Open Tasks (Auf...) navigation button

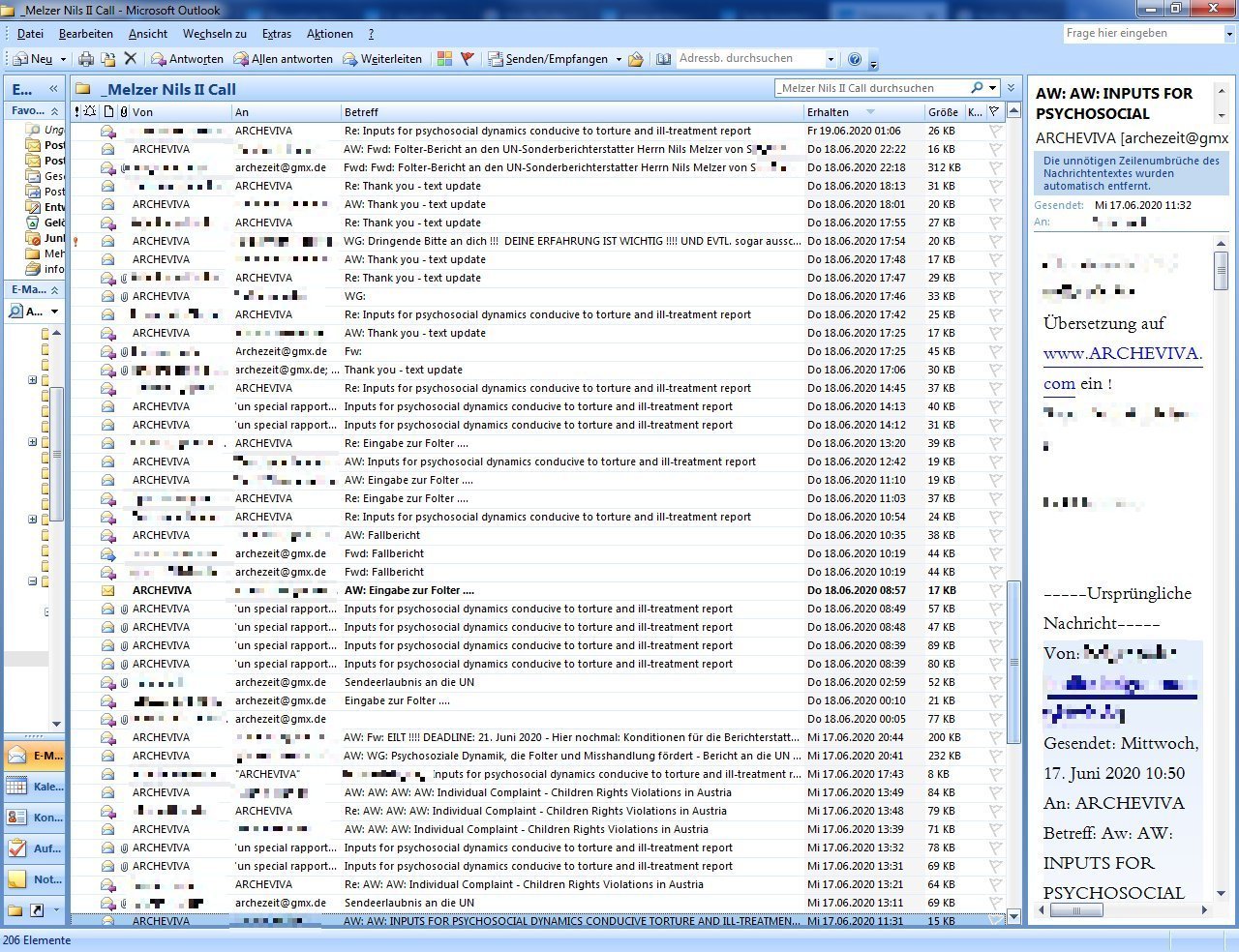35,848
